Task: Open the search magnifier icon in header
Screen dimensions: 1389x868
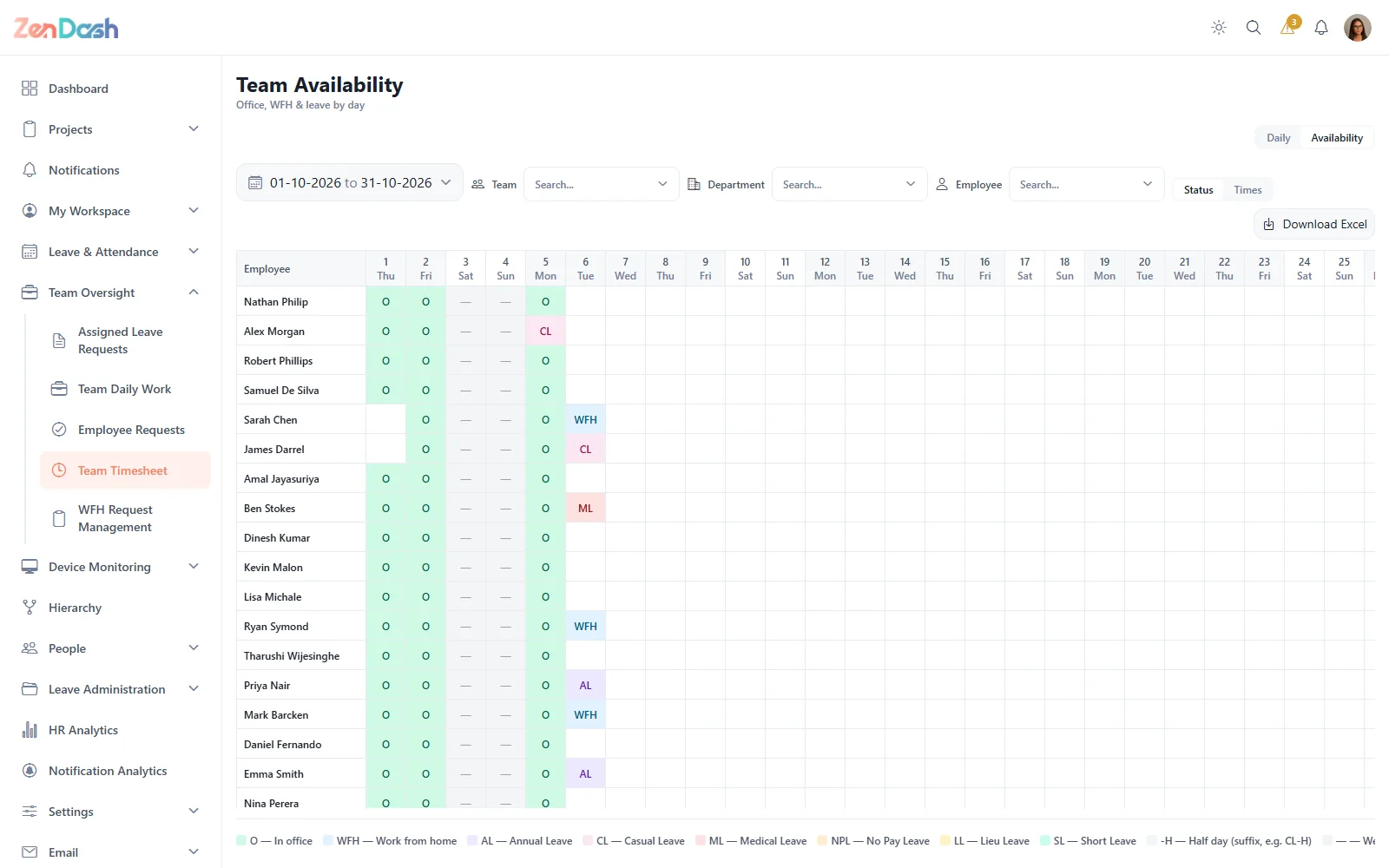Action: [1254, 28]
